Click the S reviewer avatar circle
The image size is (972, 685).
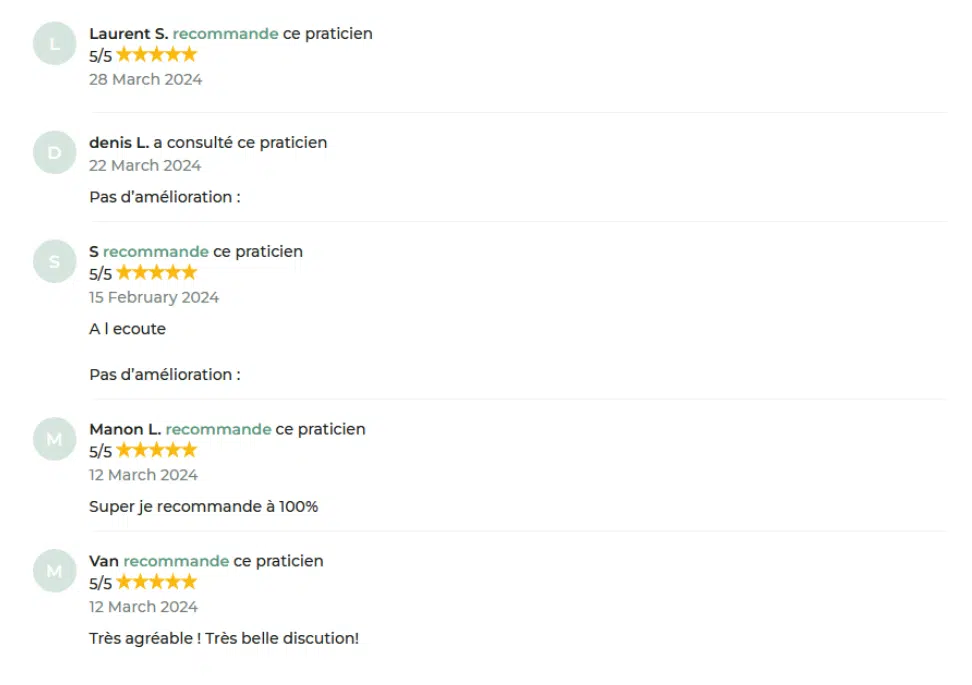point(55,262)
